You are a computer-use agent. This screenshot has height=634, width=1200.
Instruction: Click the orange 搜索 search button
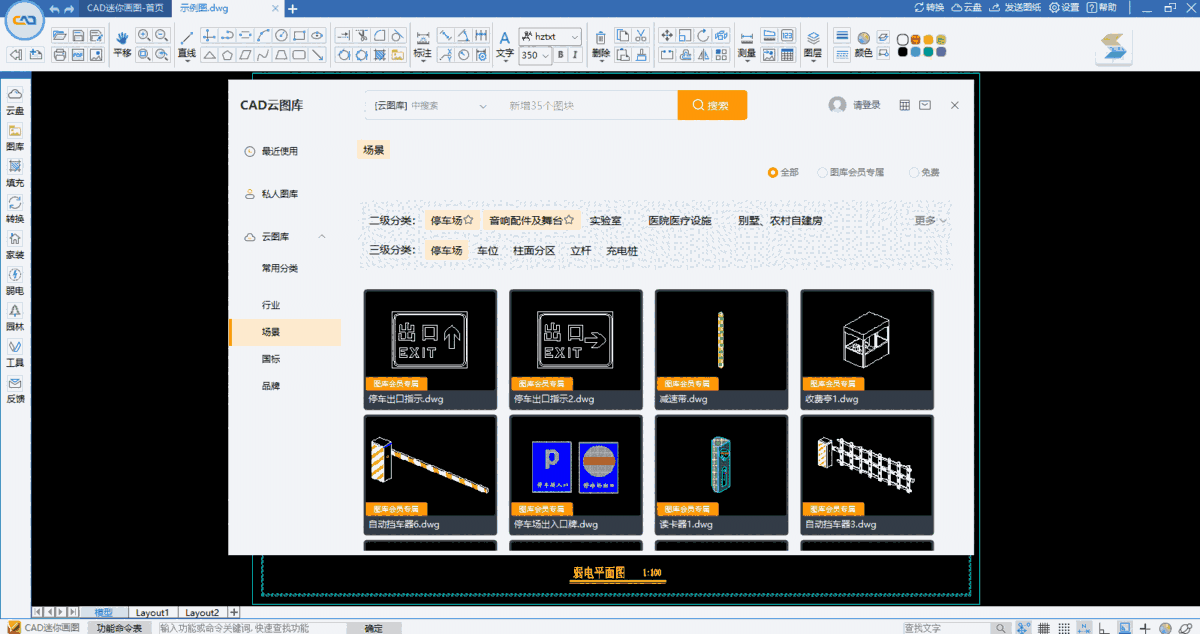click(711, 104)
